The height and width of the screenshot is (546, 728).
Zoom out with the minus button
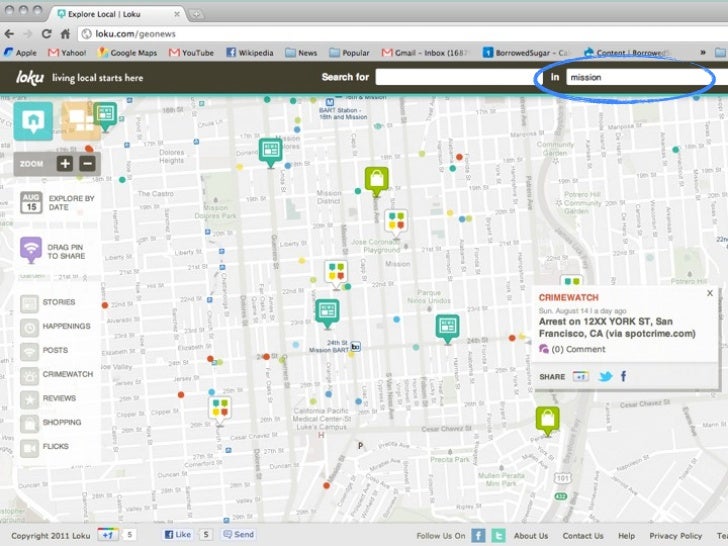point(87,163)
